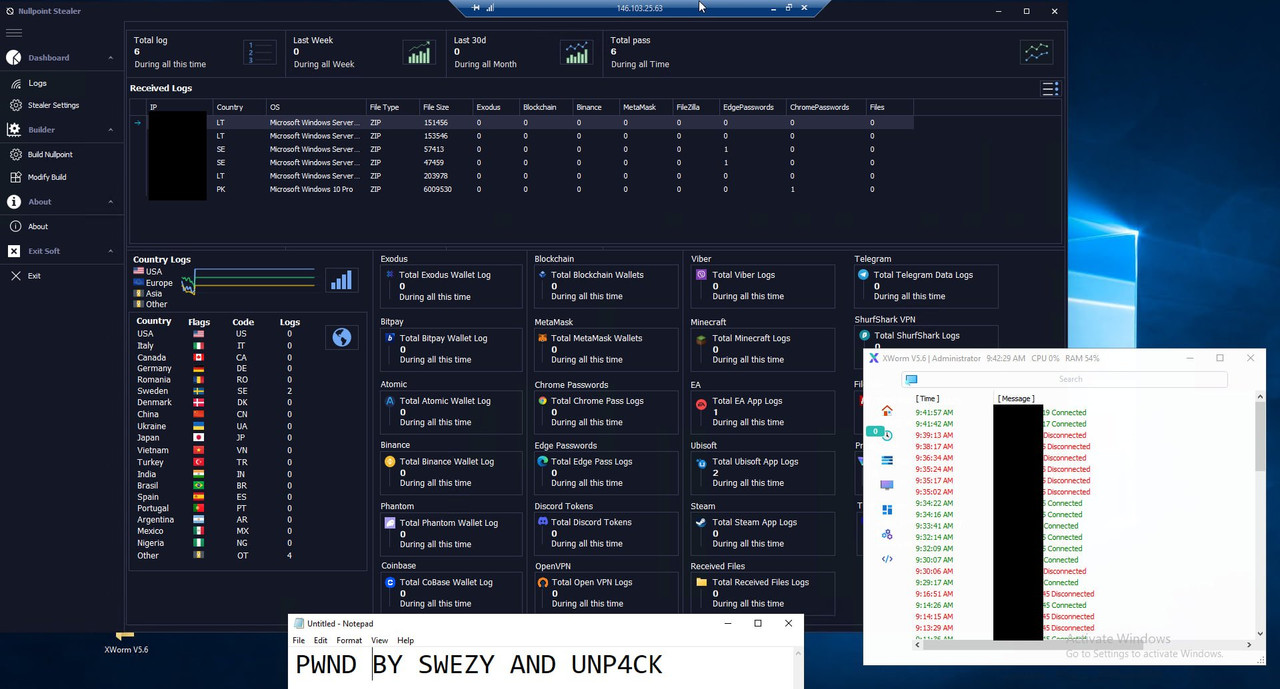Click the Minecraft logs block icon

tap(702, 338)
